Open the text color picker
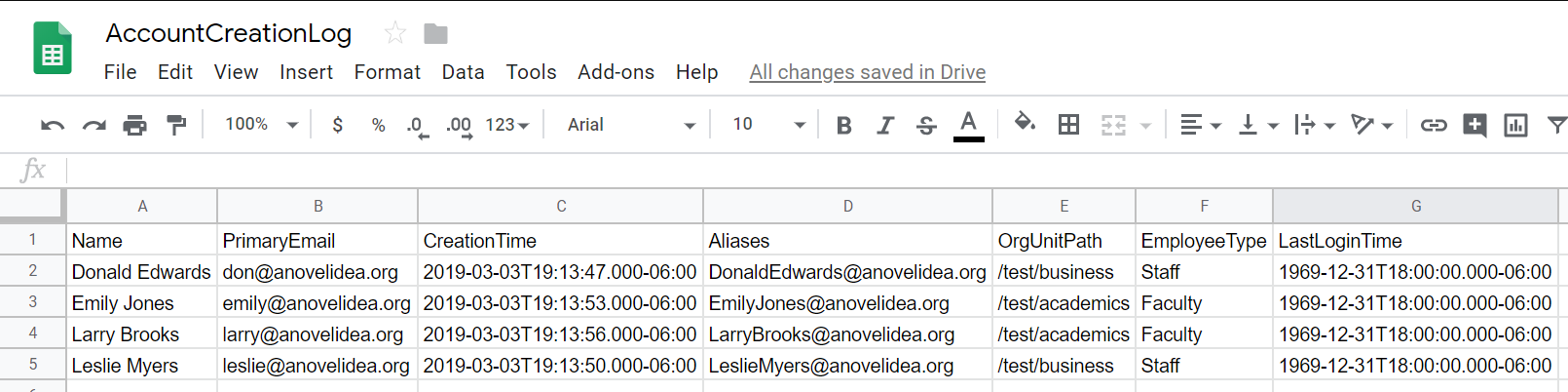 point(968,125)
